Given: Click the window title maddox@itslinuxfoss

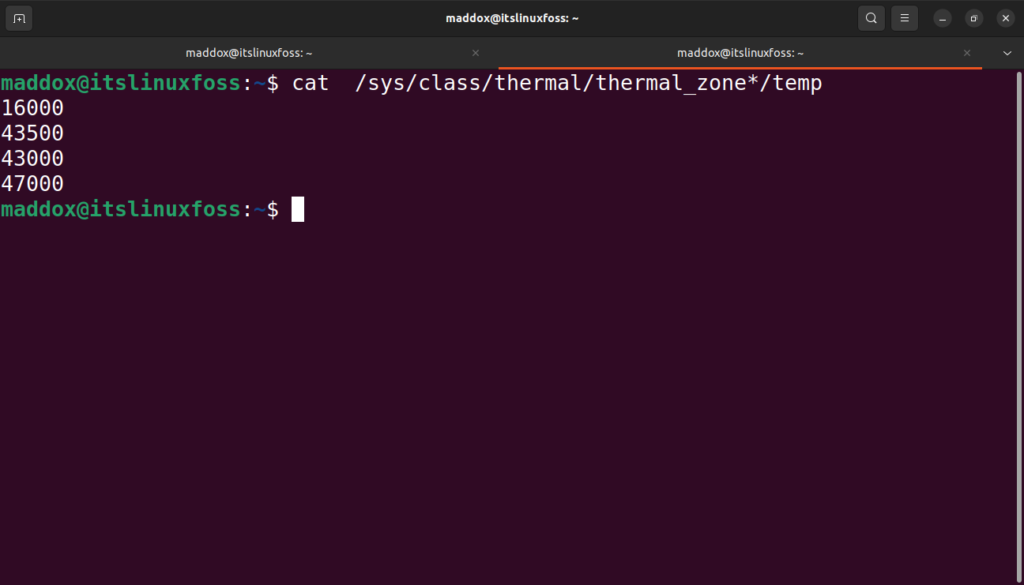Looking at the screenshot, I should click(x=512, y=17).
